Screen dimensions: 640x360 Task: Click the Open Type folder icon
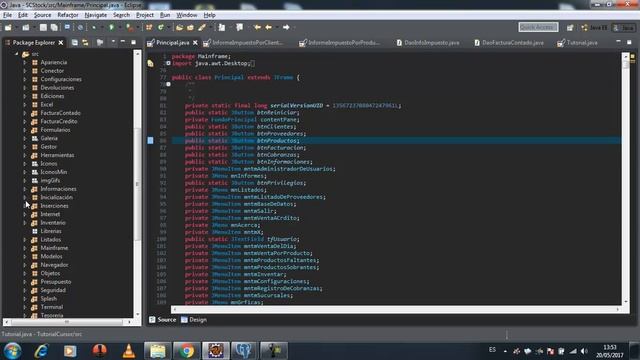[x=179, y=27]
